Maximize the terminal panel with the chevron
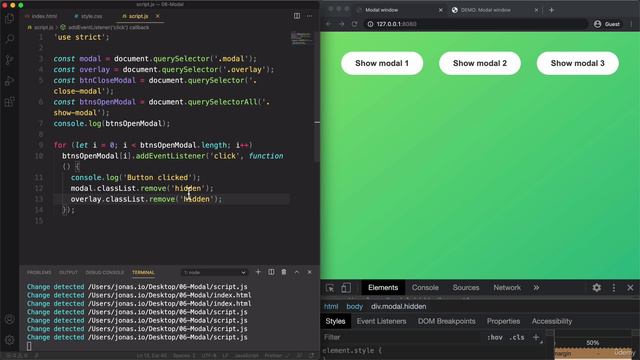 coord(297,272)
